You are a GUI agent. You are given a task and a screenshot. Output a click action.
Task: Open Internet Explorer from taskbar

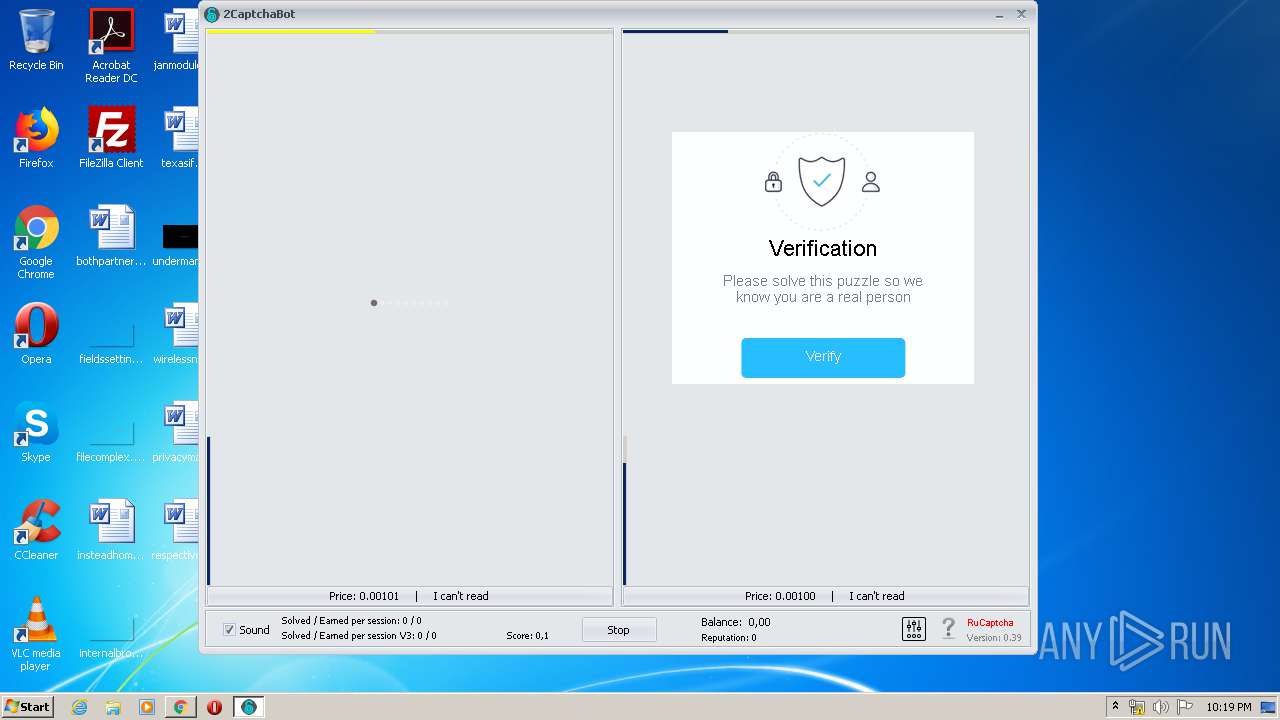(x=80, y=707)
